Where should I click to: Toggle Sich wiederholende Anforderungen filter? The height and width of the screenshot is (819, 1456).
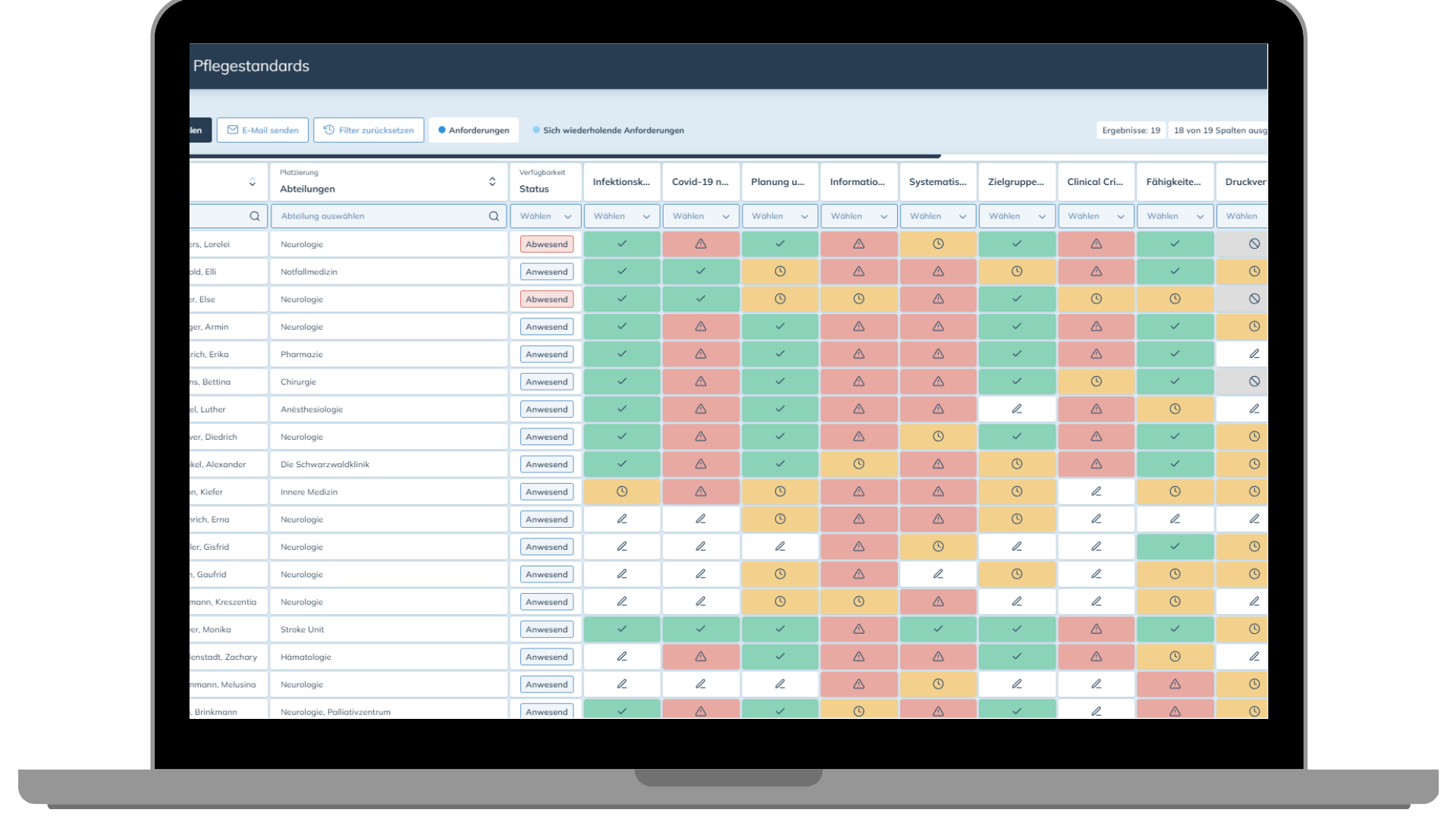[x=608, y=130]
